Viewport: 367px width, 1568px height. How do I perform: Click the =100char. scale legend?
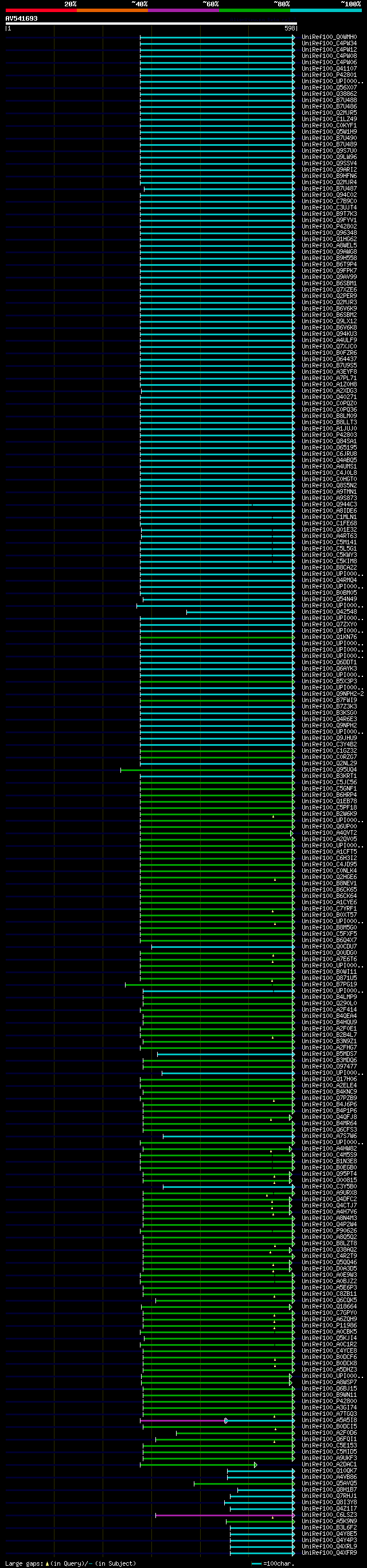tap(273, 1563)
